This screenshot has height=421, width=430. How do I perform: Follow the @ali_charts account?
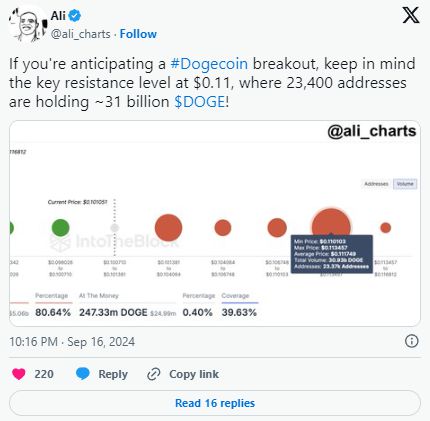[138, 34]
